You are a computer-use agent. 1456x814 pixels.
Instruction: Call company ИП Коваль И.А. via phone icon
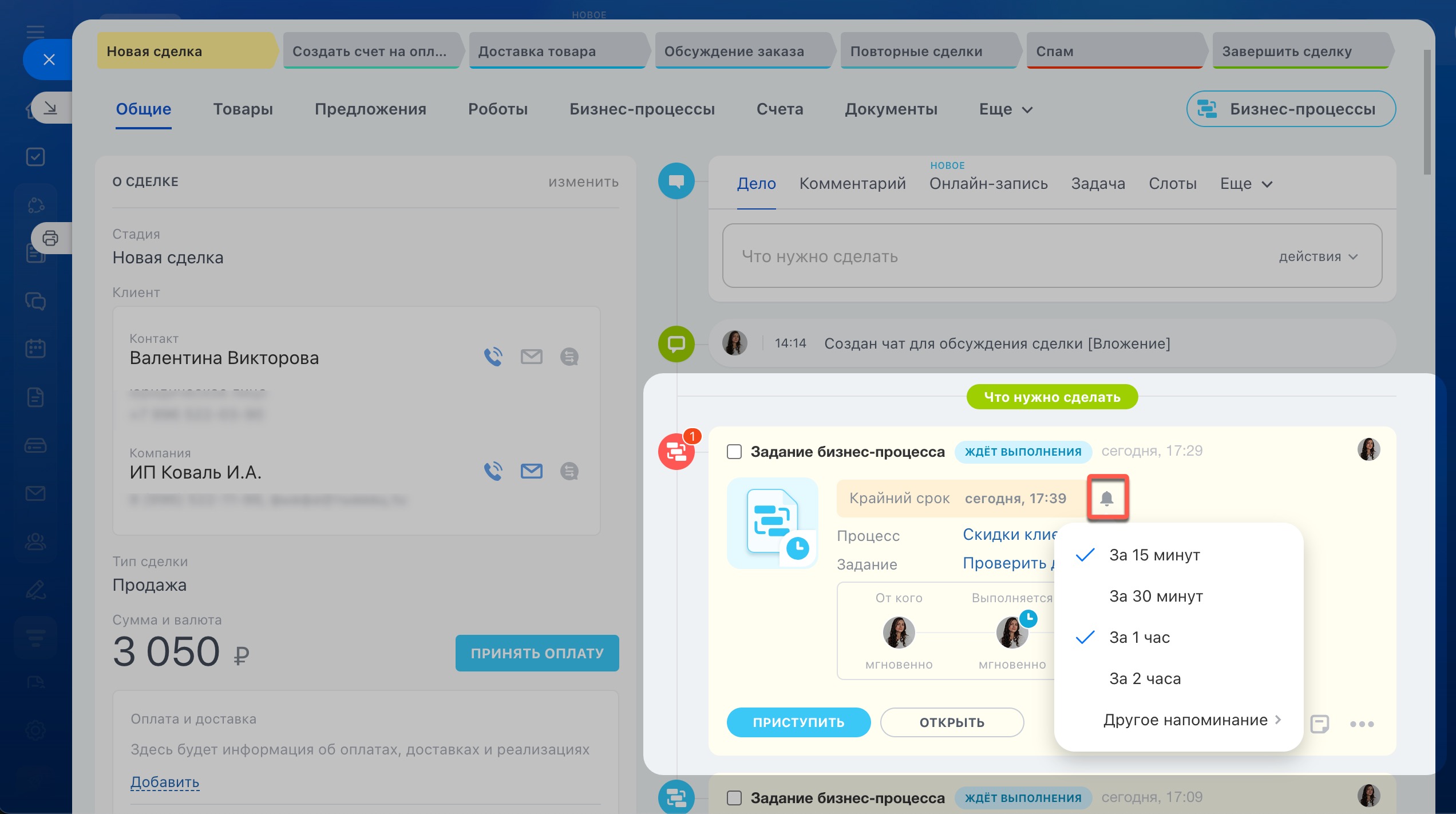click(x=493, y=471)
